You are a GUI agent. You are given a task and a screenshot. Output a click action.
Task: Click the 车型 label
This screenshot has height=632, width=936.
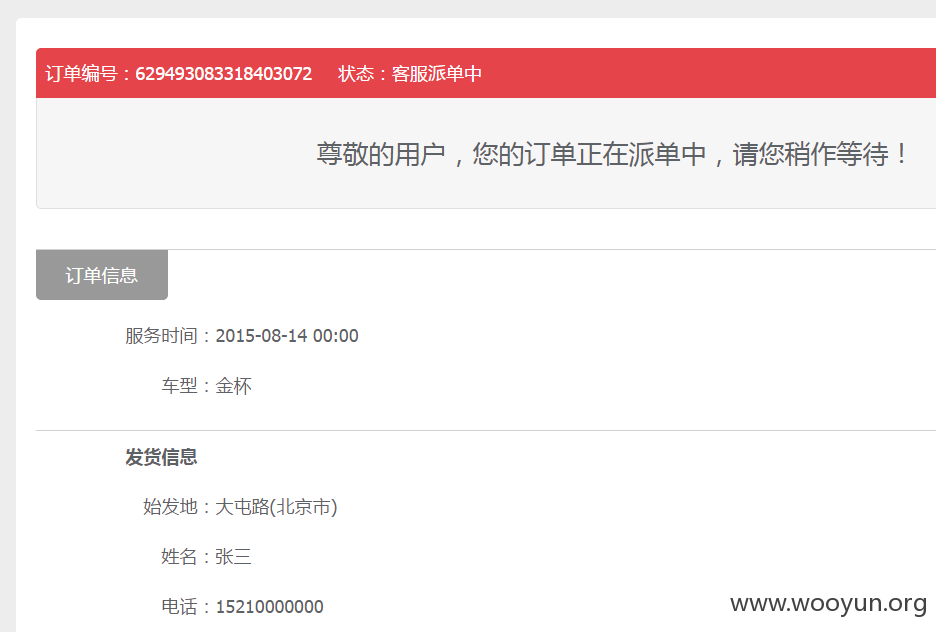179,386
